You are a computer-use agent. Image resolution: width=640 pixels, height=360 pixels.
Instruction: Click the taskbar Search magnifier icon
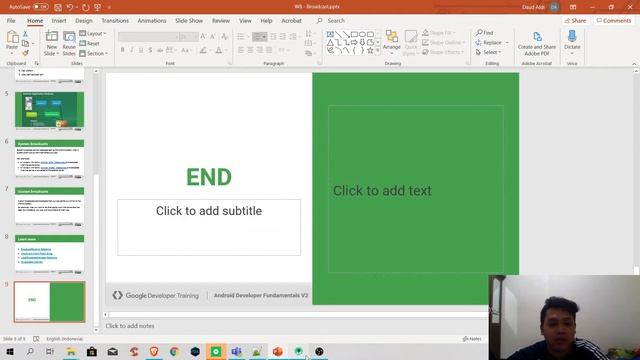[30, 351]
